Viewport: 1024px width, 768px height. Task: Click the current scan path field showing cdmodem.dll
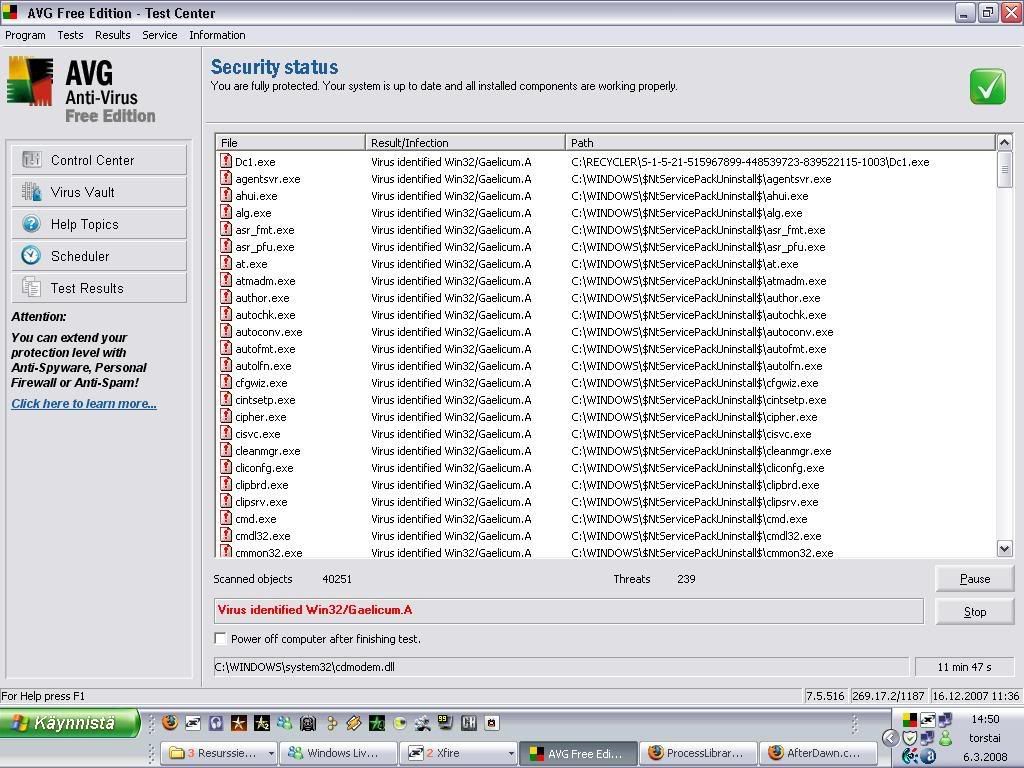pyautogui.click(x=561, y=667)
